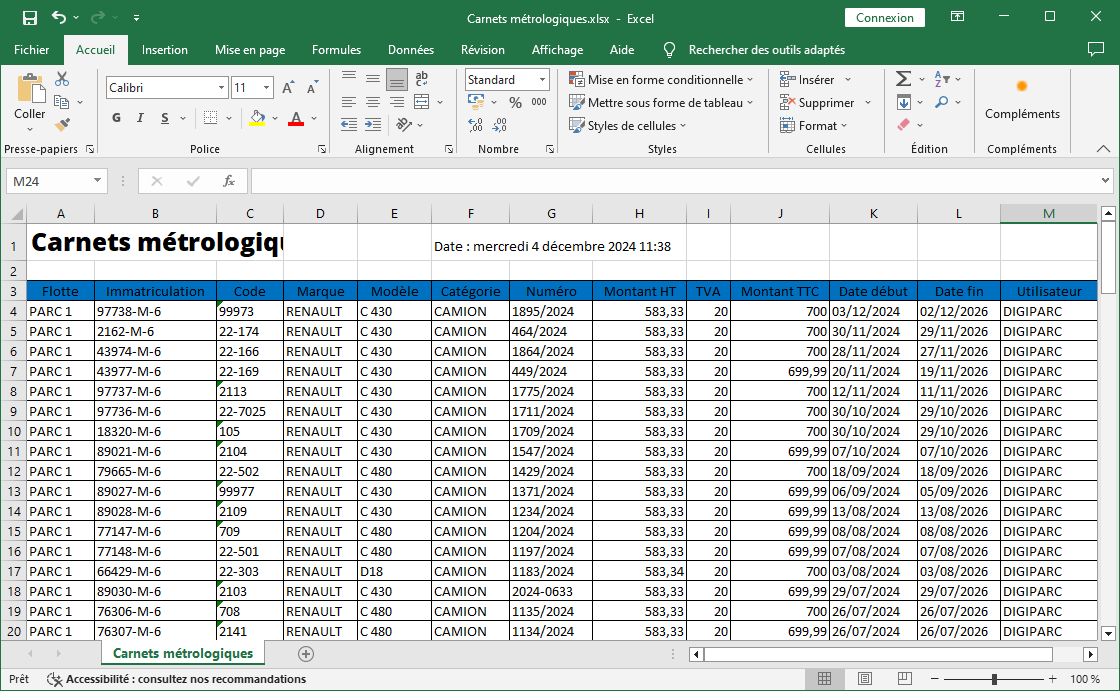
Task: Open Styles de cellules gallery
Action: [x=627, y=125]
